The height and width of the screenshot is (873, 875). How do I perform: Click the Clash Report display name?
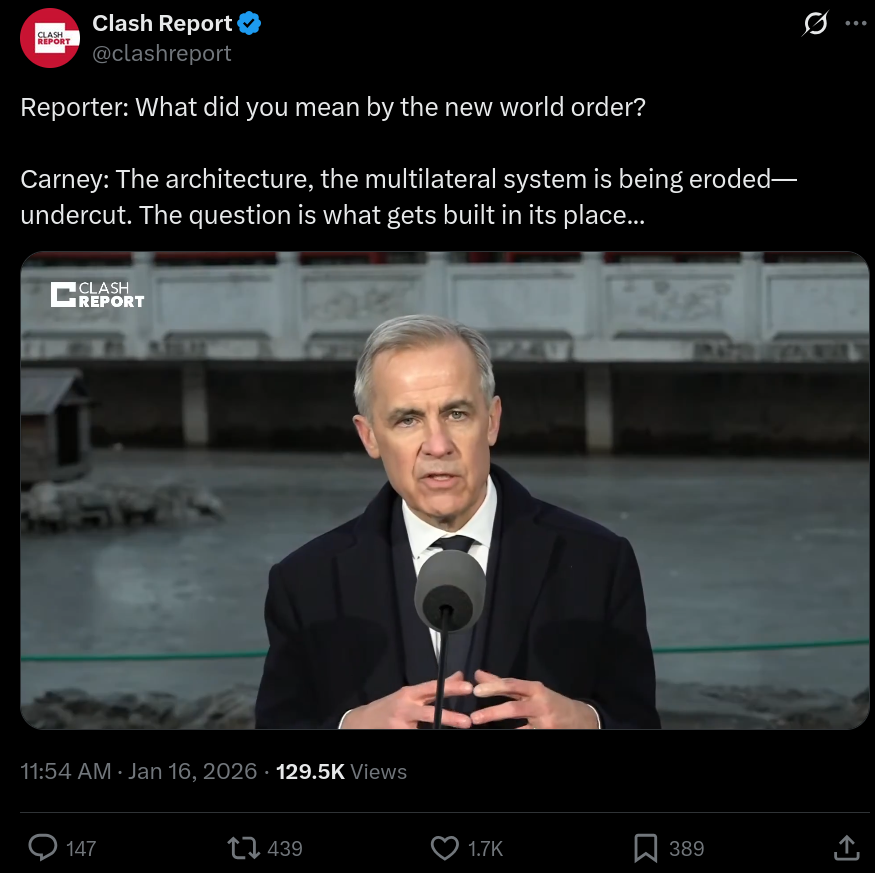tap(162, 23)
